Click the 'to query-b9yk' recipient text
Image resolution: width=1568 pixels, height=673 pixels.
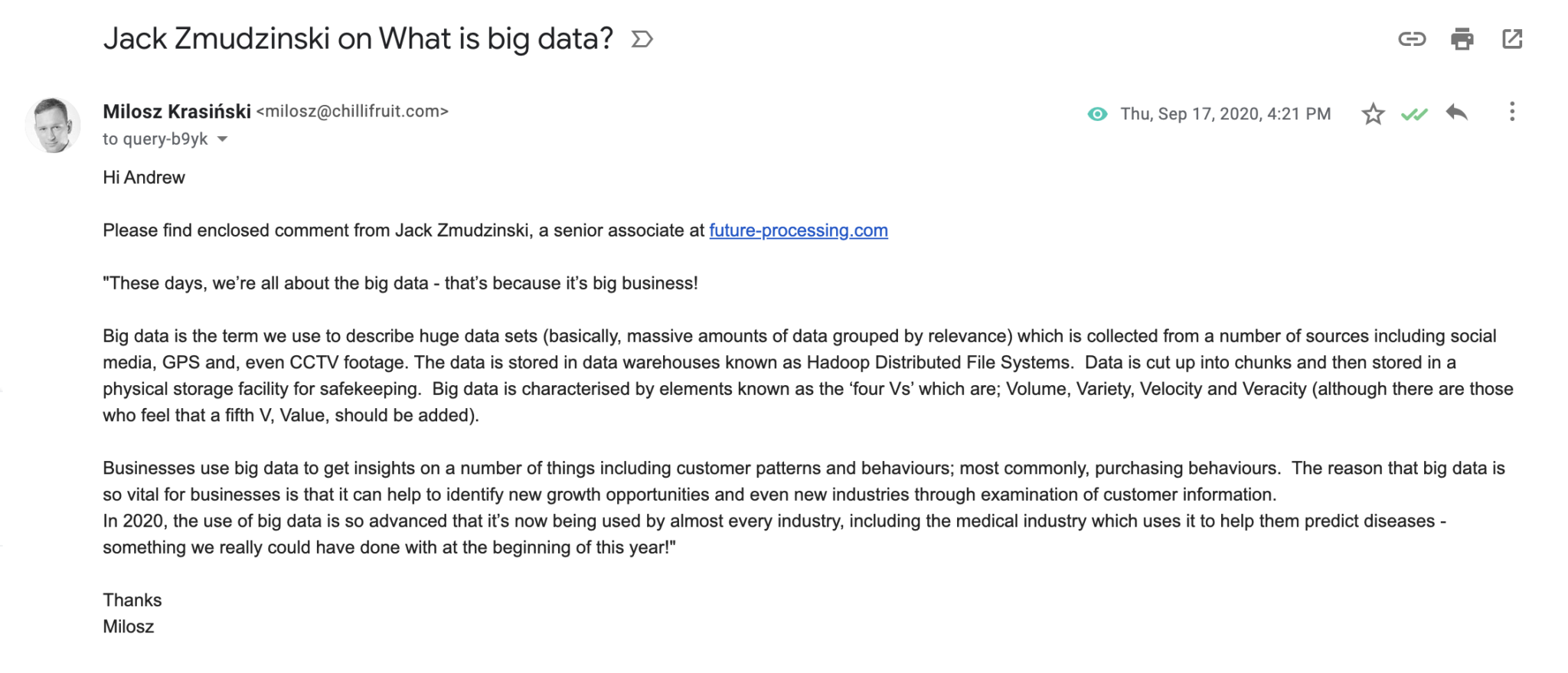coord(155,139)
